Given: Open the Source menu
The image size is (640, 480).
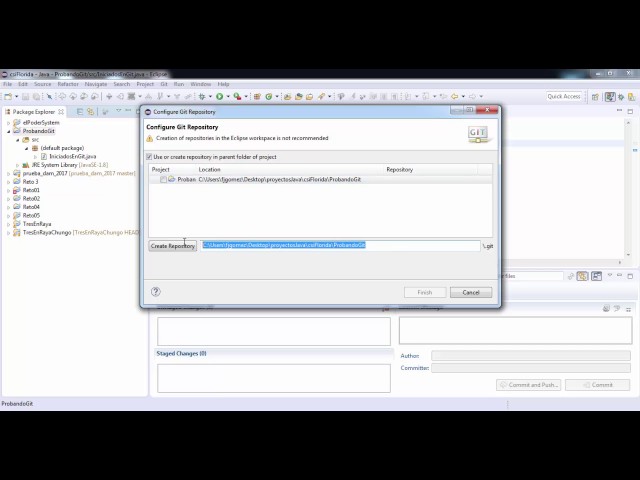Looking at the screenshot, I should click(42, 84).
